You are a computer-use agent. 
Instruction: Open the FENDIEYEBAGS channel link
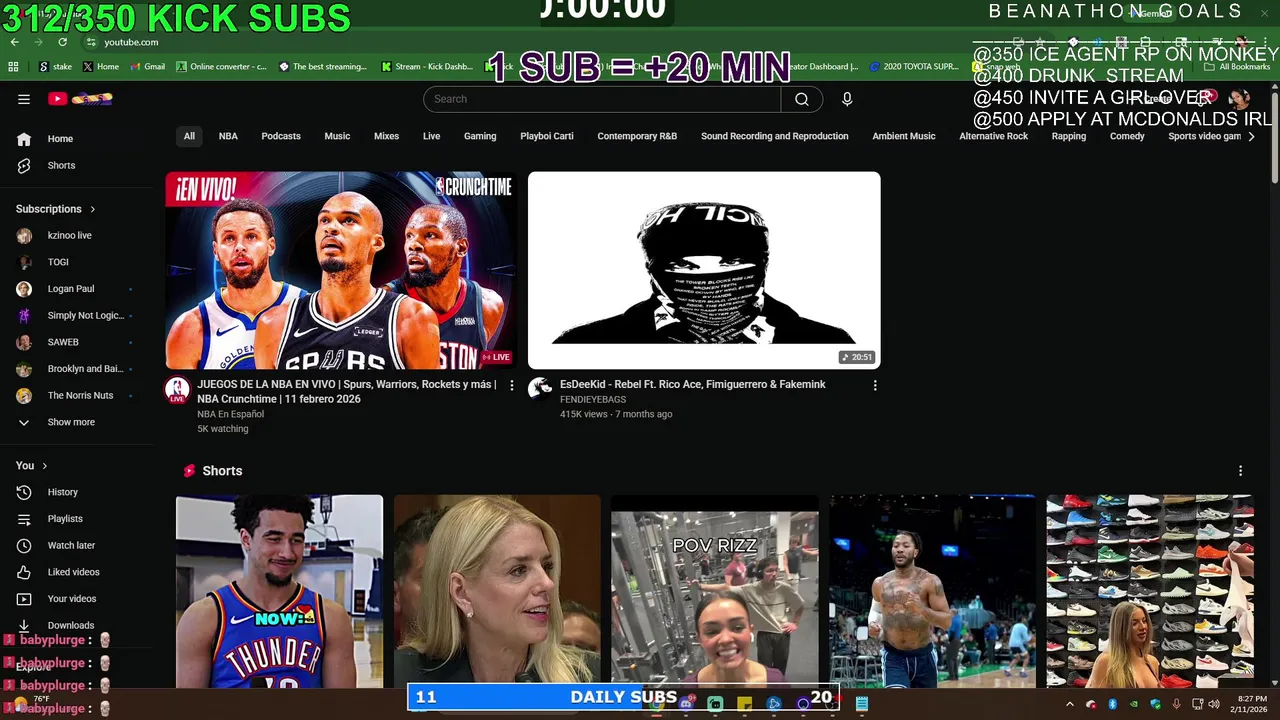[x=593, y=400]
